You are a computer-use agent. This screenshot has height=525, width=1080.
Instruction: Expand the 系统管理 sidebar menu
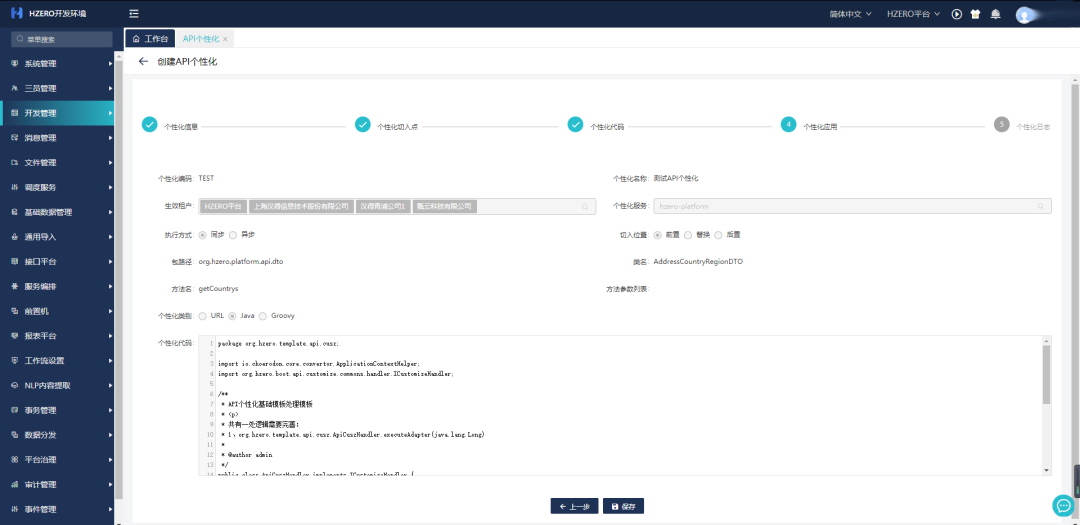(57, 64)
